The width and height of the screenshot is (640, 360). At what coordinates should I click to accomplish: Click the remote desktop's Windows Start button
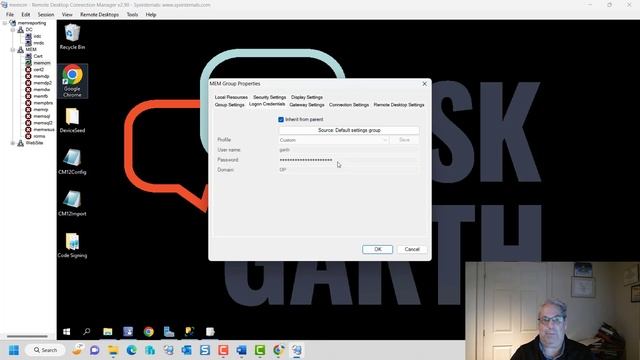click(x=67, y=331)
